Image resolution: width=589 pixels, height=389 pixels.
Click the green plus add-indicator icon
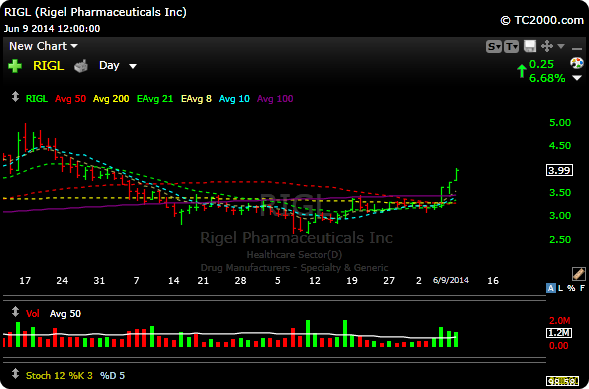tap(15, 66)
